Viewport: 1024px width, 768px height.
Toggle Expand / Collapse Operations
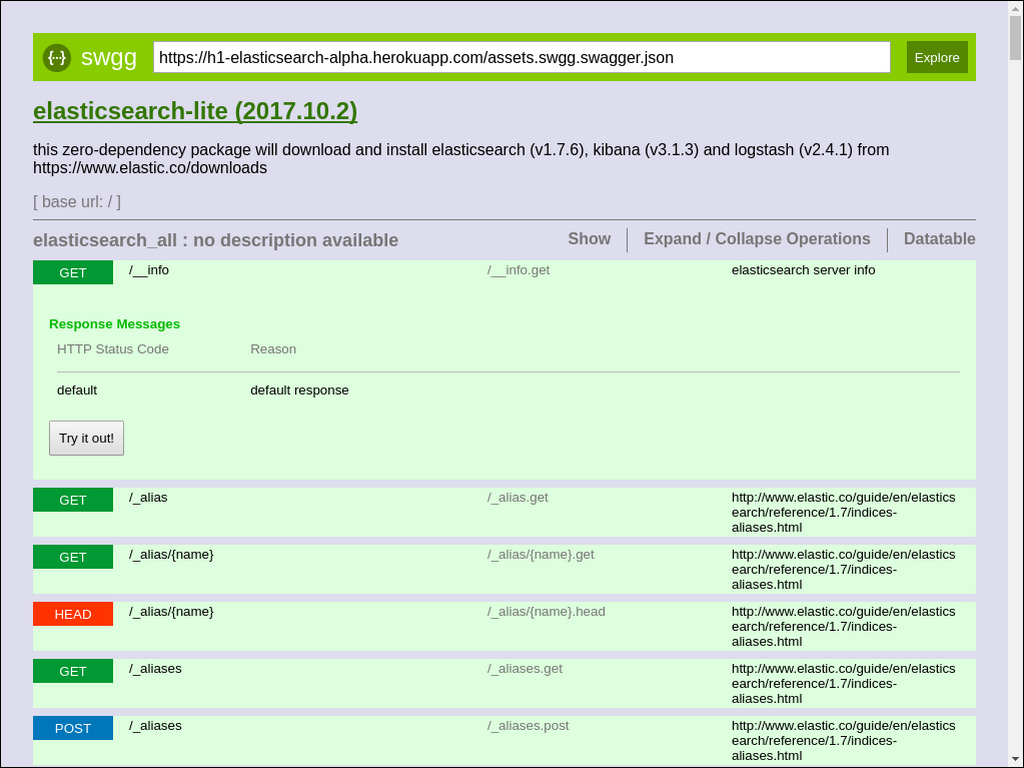point(756,239)
